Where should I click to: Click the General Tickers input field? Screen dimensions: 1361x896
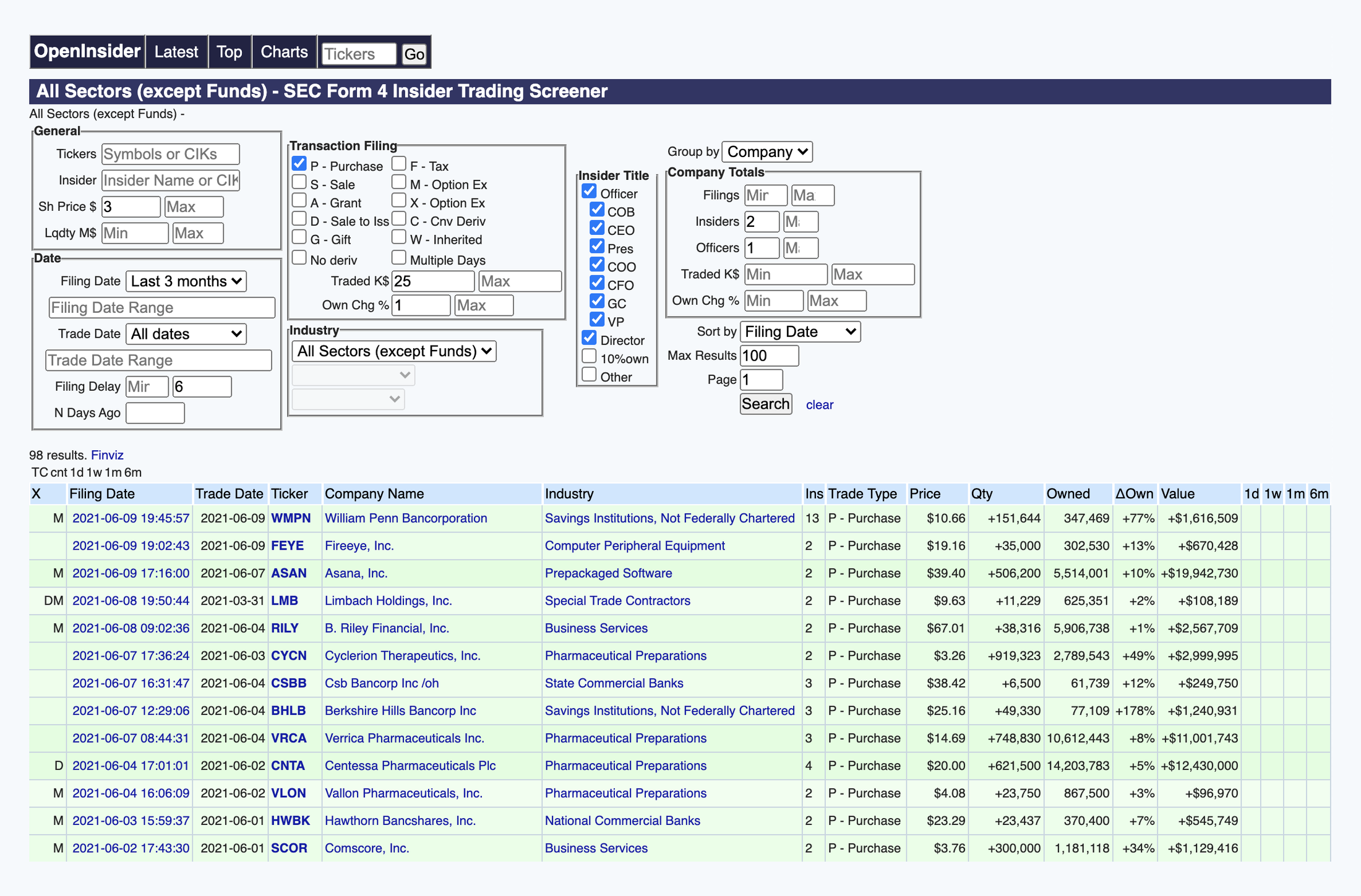point(171,154)
